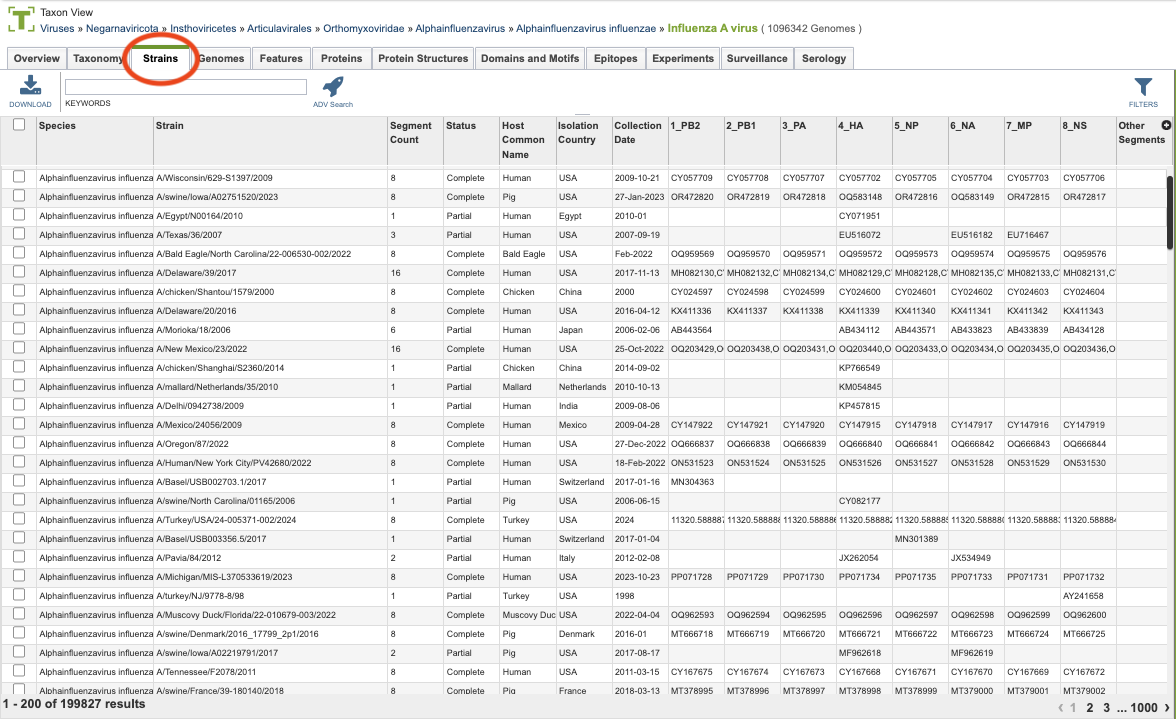Go to results page 2
Viewport: 1176px width, 719px height.
[x=1090, y=708]
